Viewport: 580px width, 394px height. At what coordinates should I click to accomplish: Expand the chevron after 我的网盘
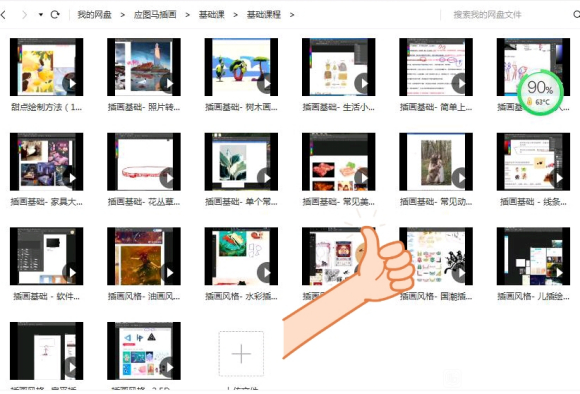coord(122,15)
